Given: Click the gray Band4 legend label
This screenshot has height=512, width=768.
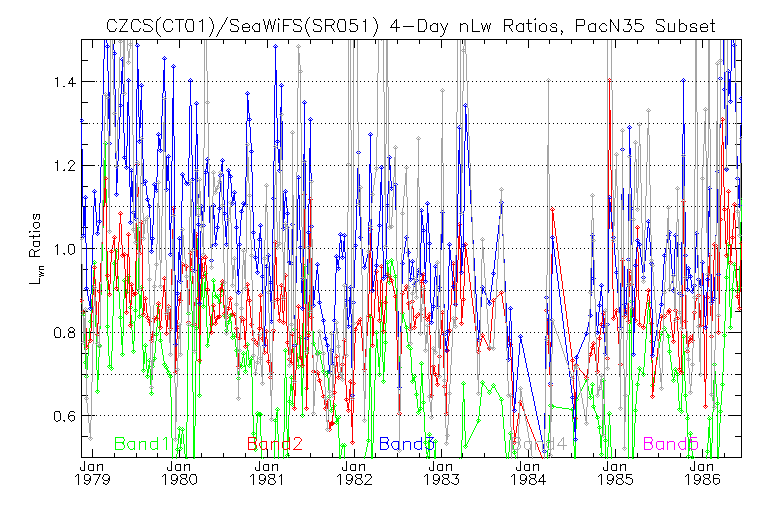Looking at the screenshot, I should pyautogui.click(x=539, y=444).
